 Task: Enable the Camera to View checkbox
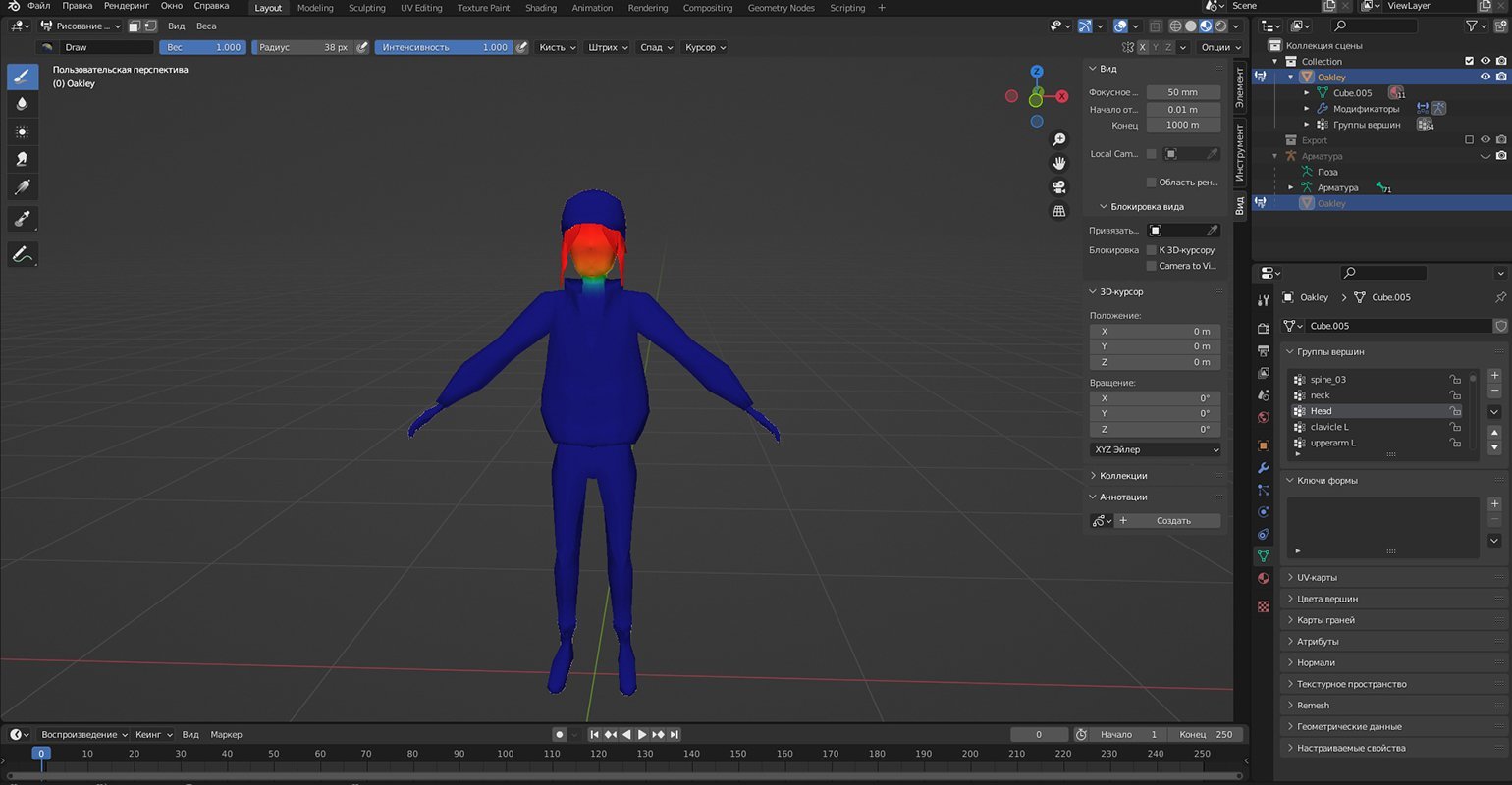1151,266
